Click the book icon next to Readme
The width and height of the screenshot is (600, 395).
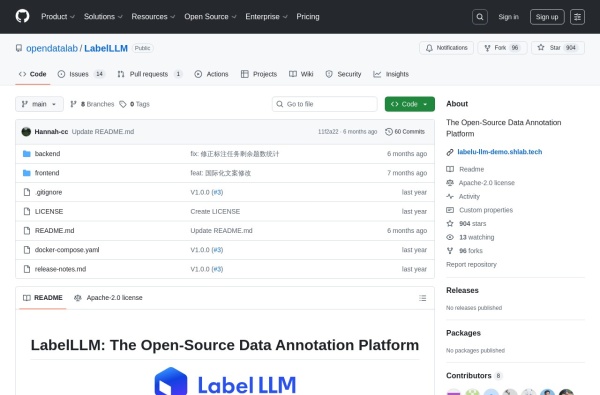pos(450,169)
